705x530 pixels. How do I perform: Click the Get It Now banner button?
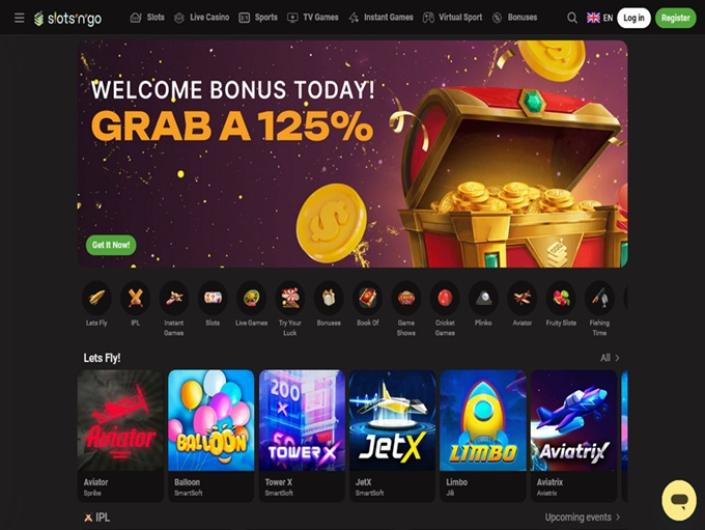(111, 245)
